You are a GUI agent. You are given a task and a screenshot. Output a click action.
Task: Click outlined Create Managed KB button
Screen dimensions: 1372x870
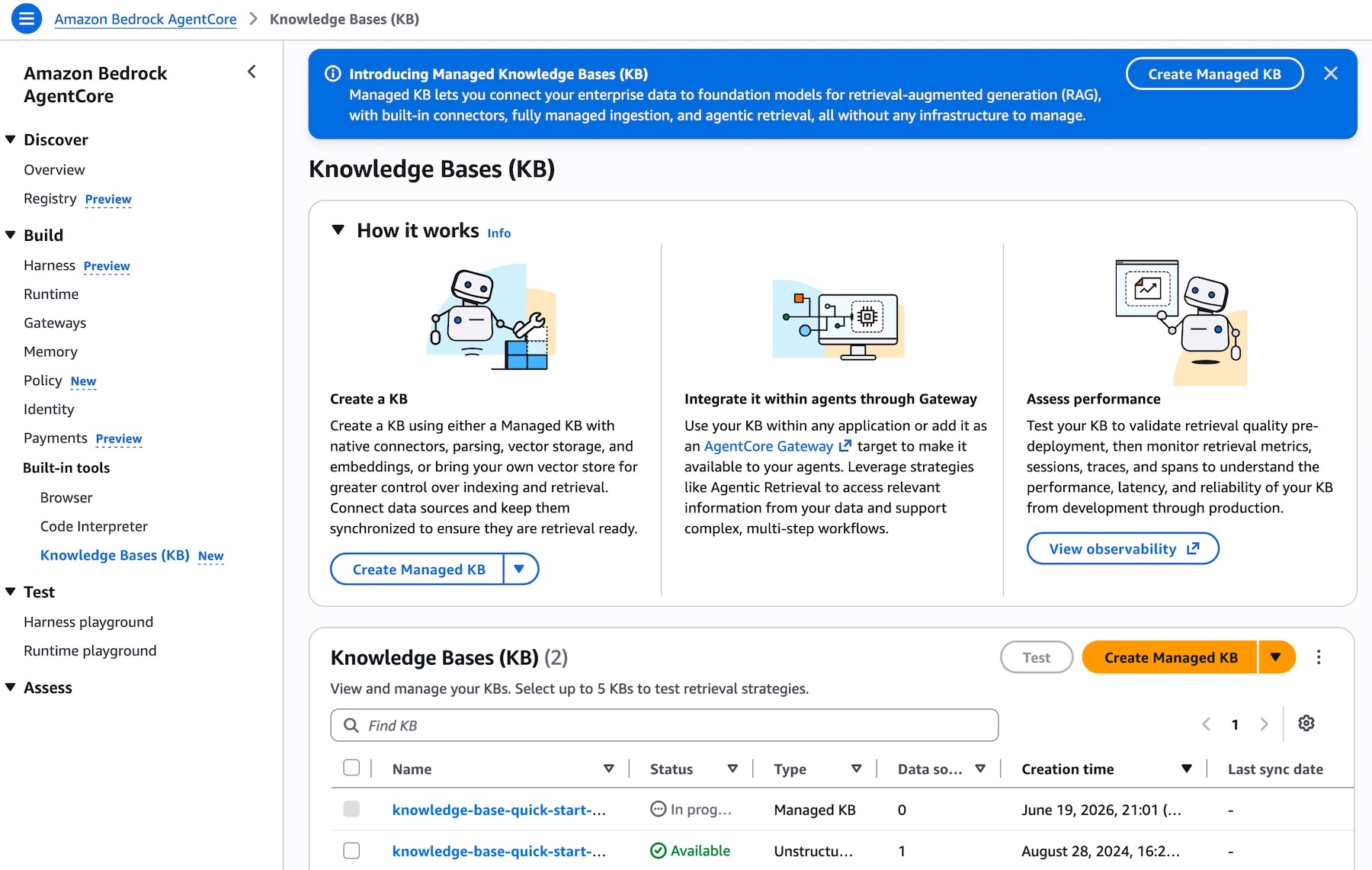(418, 569)
